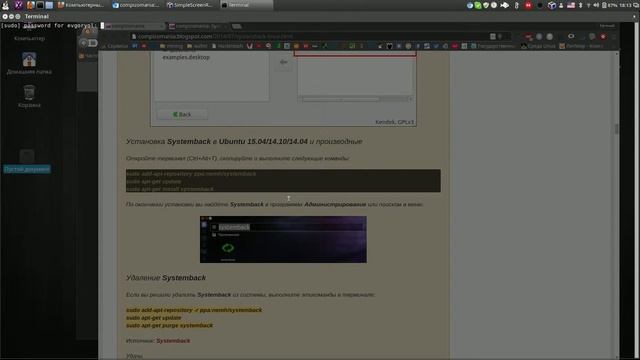Open the shield tray icon
This screenshot has height=360, width=640.
click(486, 5)
